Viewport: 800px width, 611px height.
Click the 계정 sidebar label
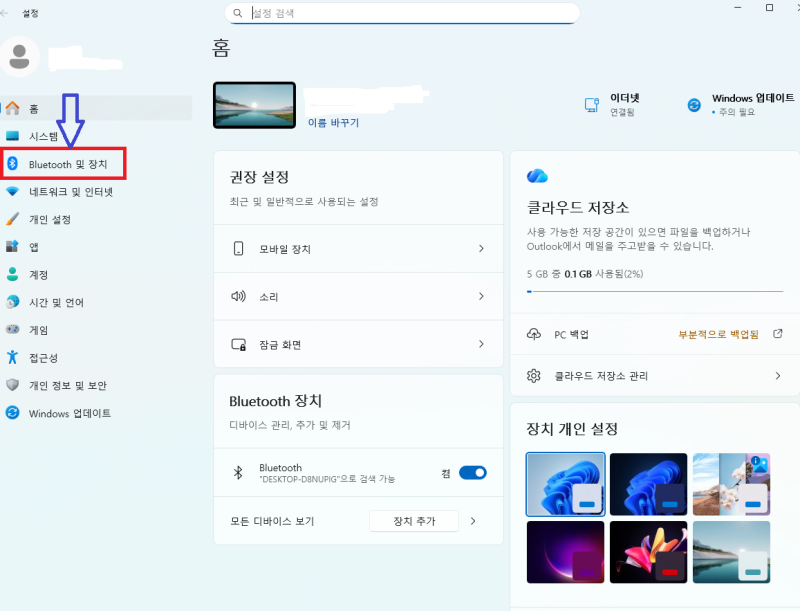(38, 274)
